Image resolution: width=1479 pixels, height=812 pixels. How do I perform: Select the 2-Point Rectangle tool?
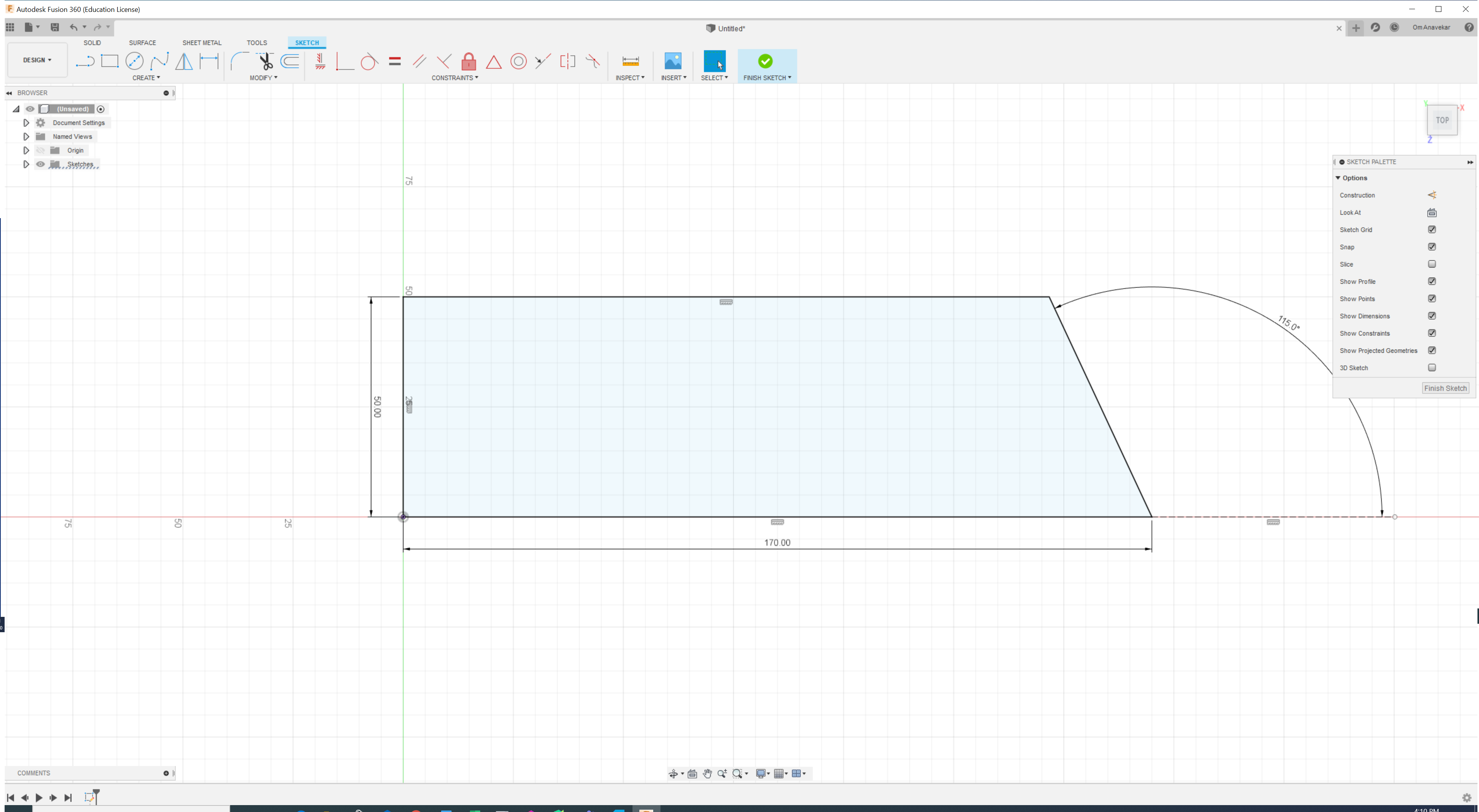110,61
